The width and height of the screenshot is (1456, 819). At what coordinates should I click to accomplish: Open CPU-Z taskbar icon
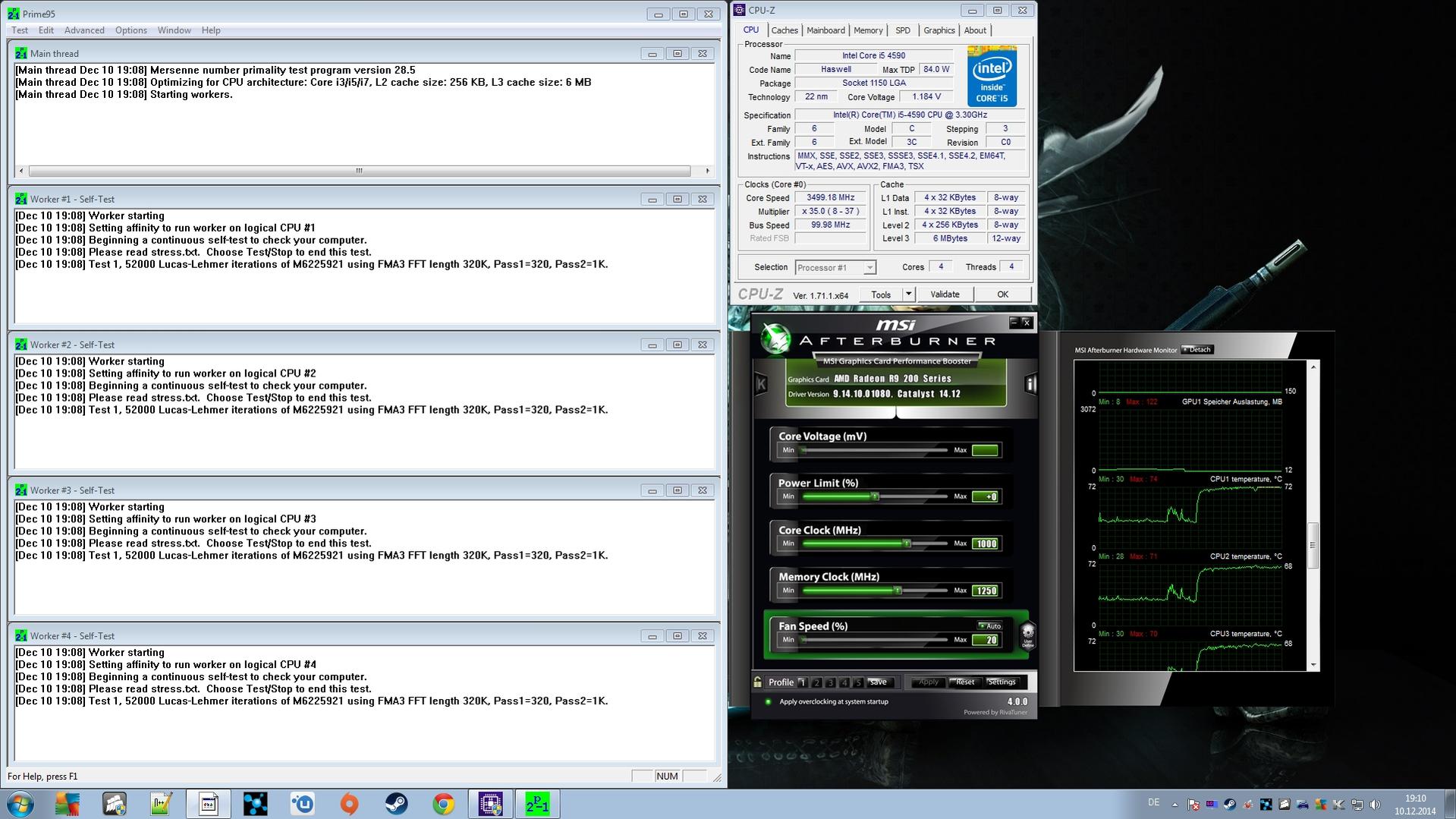[x=490, y=804]
